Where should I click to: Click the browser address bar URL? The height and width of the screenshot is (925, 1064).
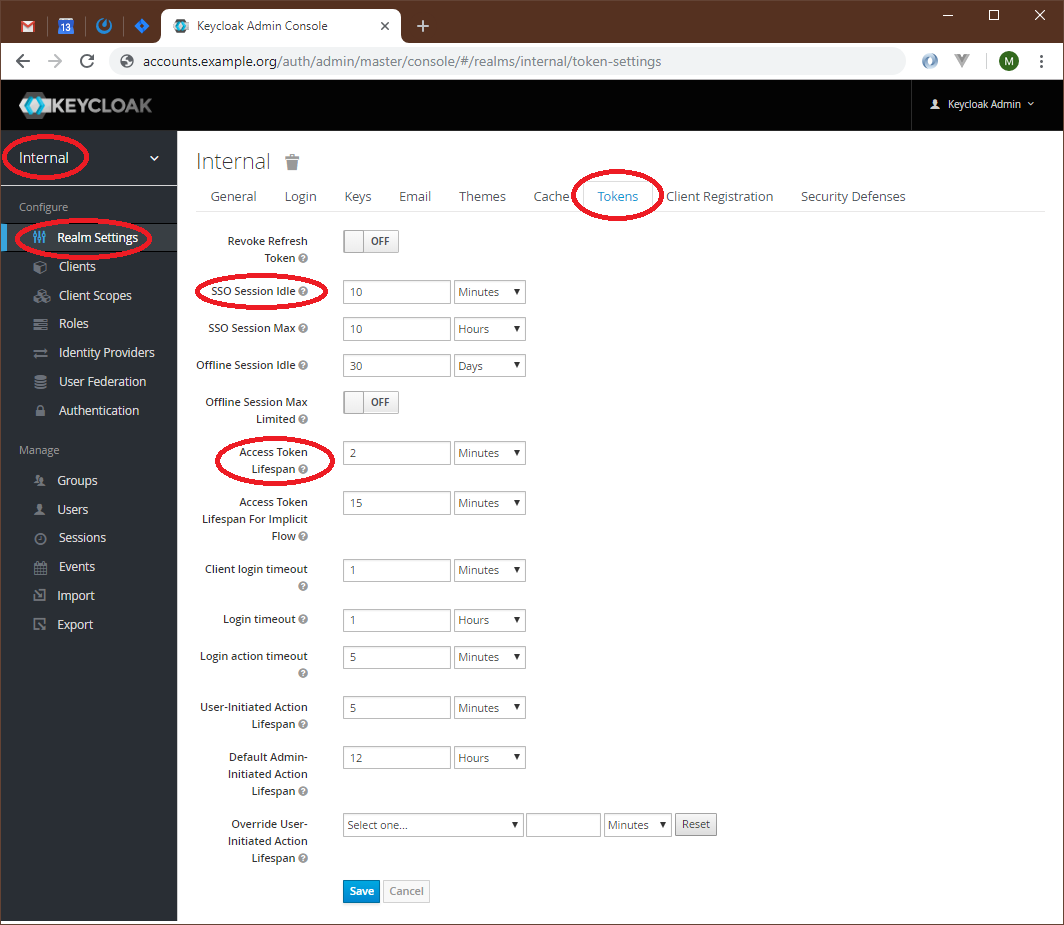coord(402,61)
